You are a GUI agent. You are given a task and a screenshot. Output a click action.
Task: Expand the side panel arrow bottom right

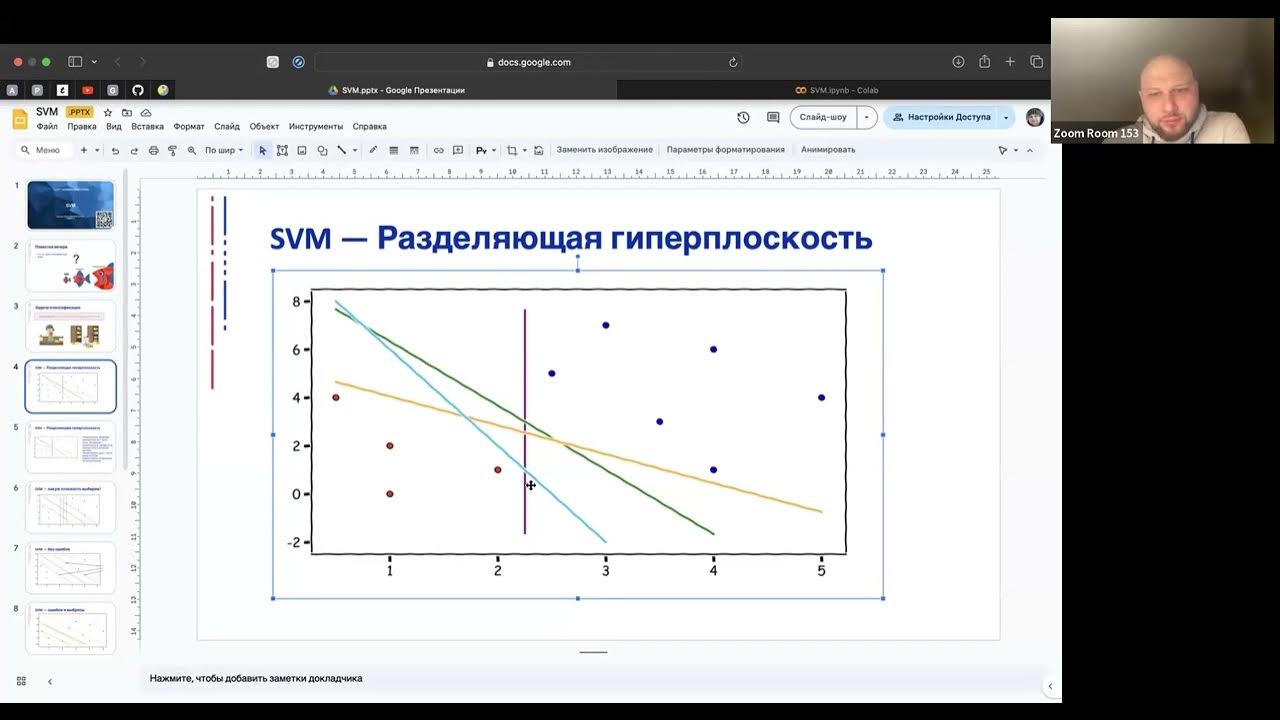point(1049,687)
